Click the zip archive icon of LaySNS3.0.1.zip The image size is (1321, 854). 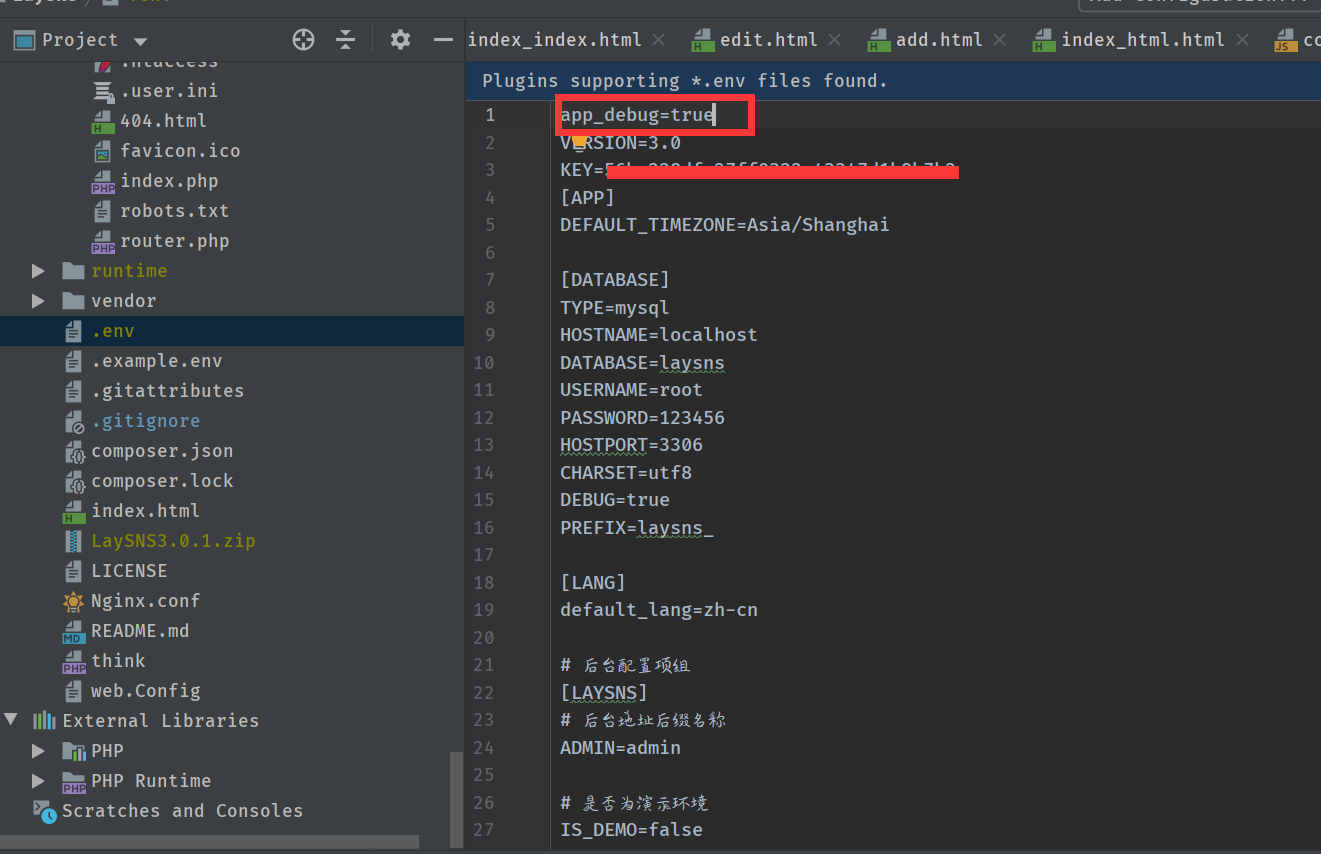(74, 541)
